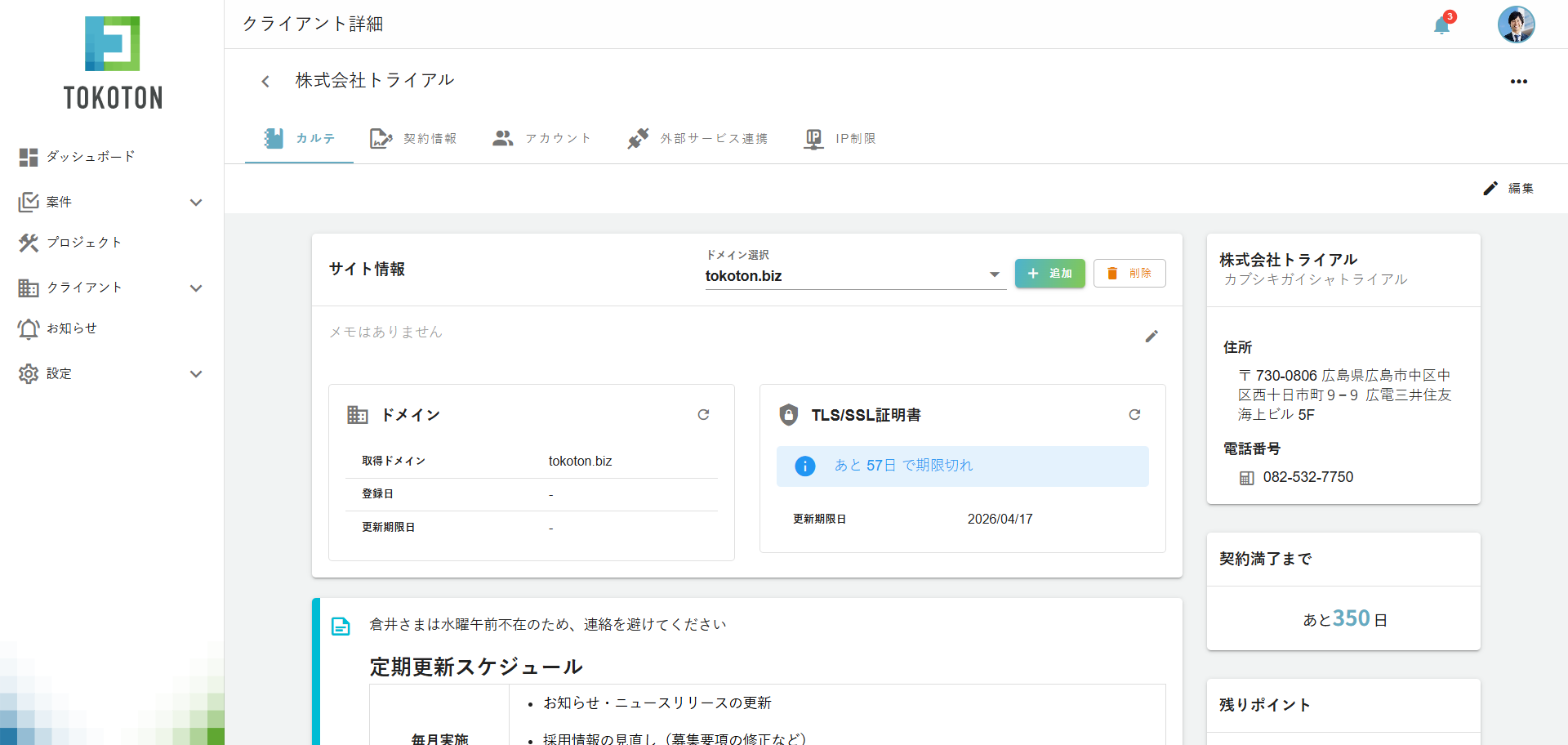Click the 追加 button
The width and height of the screenshot is (1568, 745).
point(1049,274)
